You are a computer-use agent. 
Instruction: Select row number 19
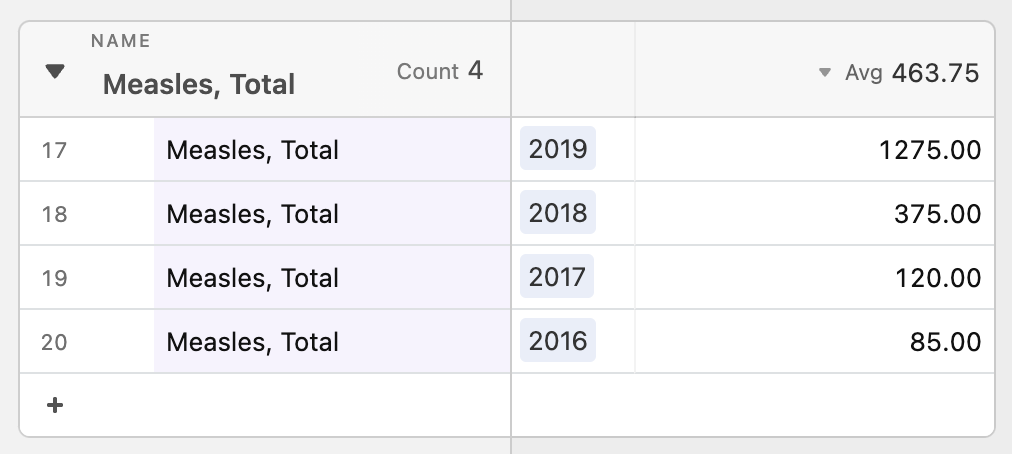54,278
